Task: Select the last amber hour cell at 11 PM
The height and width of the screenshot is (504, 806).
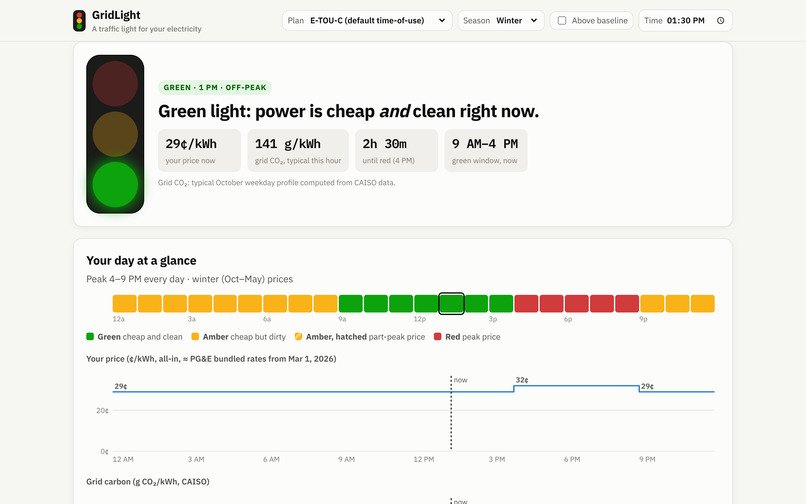Action: (x=703, y=303)
